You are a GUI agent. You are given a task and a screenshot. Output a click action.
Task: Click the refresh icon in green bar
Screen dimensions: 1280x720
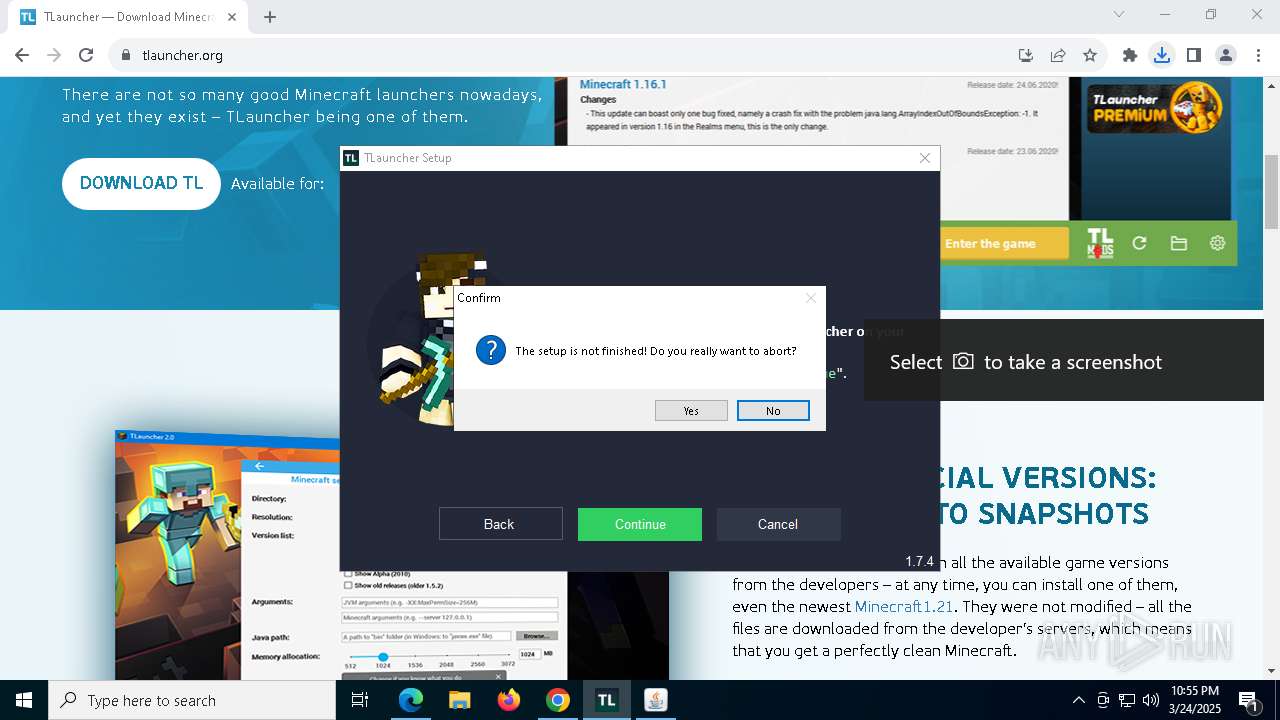1139,243
